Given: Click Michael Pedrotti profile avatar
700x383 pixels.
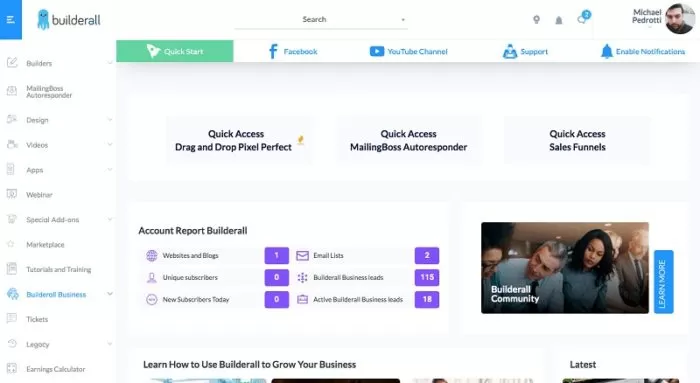Looking at the screenshot, I should pos(680,19).
